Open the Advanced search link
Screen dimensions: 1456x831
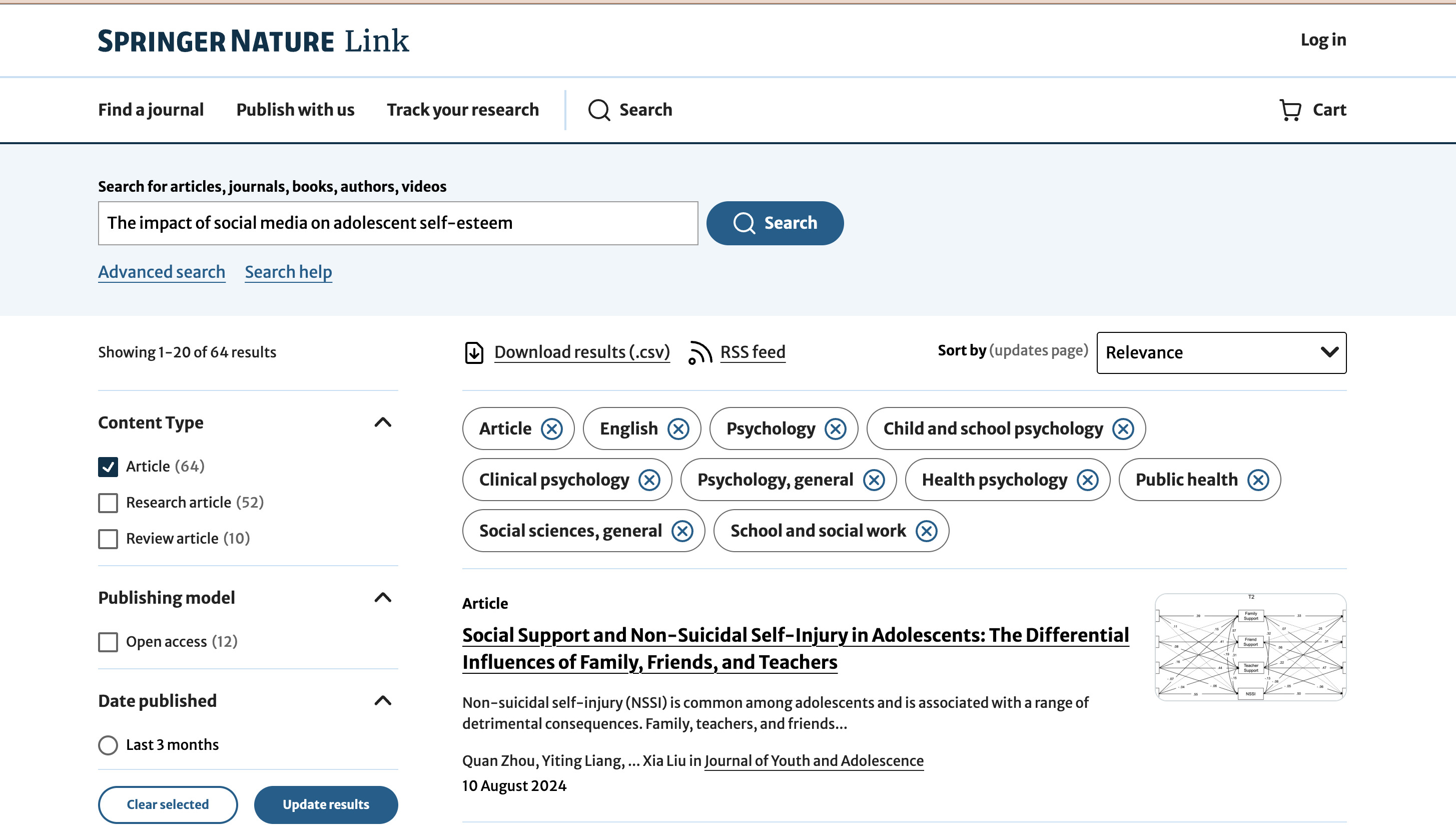(x=162, y=272)
